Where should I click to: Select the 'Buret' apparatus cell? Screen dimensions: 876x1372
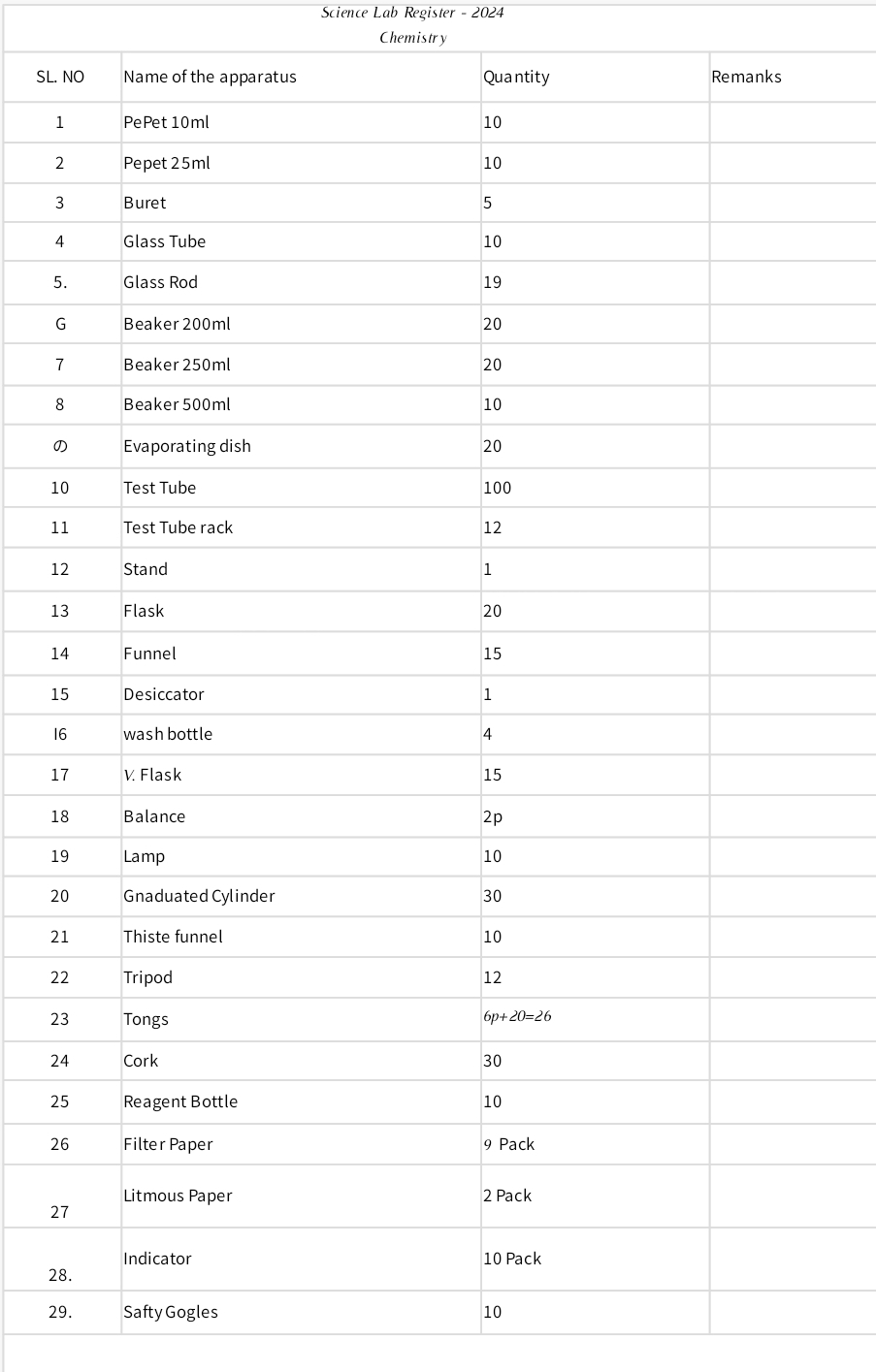tap(145, 203)
